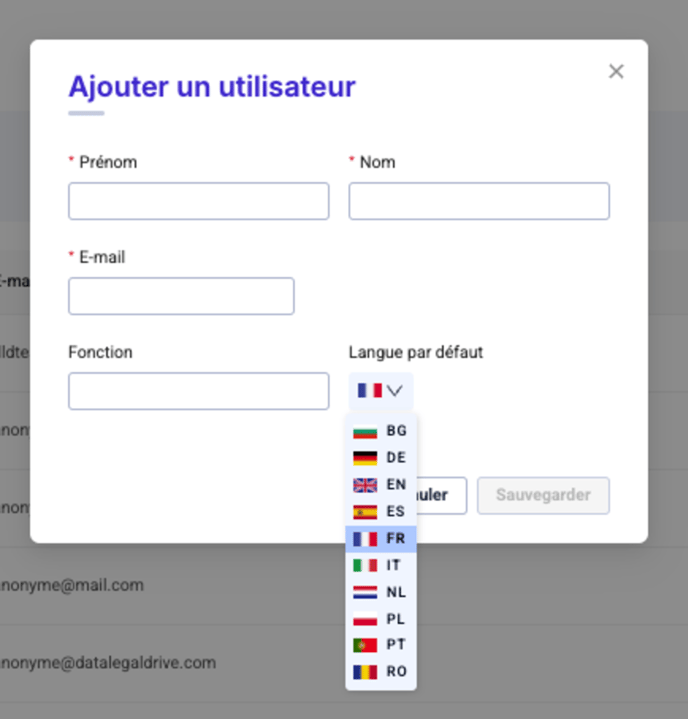
Task: Collapse the default language dropdown chevron
Action: coord(394,390)
